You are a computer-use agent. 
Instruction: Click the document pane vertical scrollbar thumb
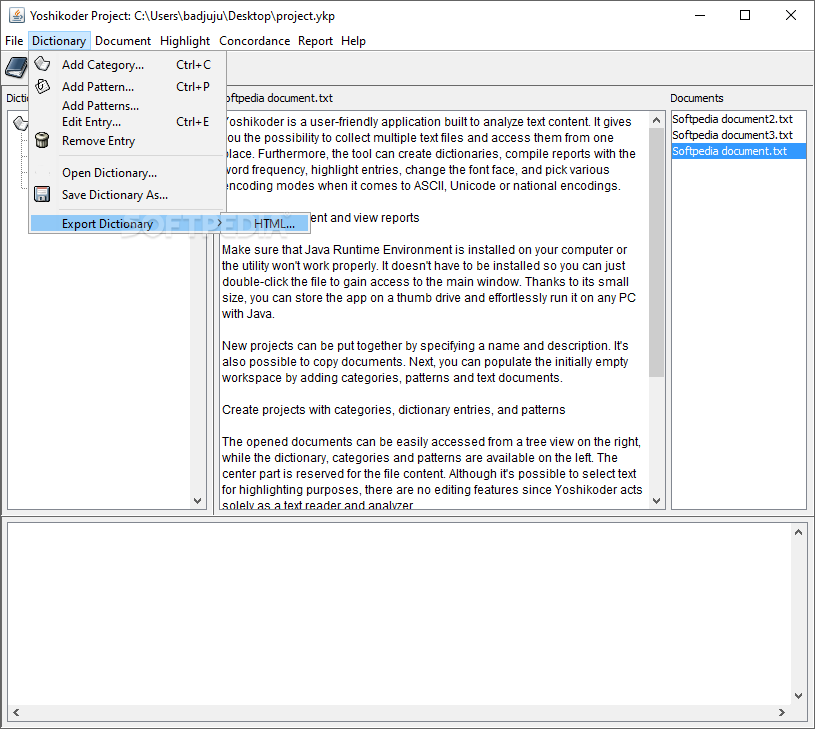coord(656,252)
